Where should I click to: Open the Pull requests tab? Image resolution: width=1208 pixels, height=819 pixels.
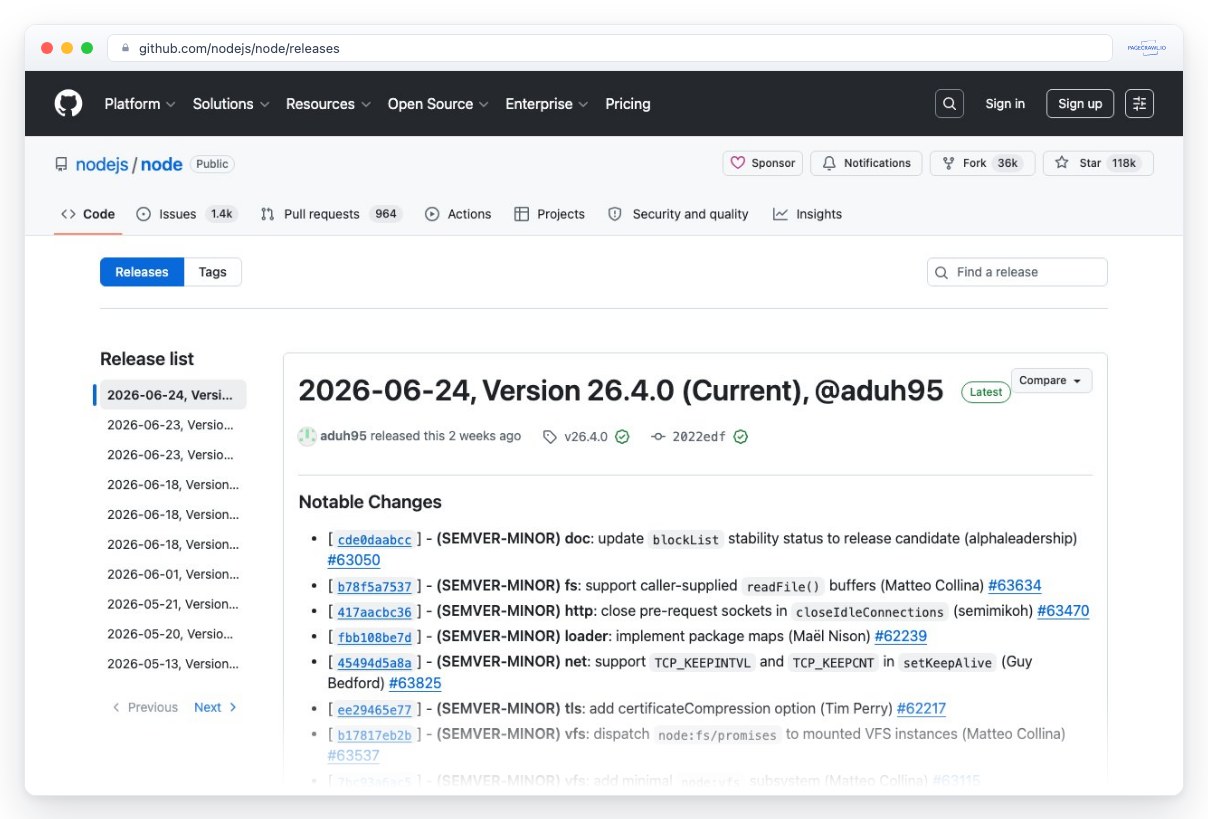330,214
